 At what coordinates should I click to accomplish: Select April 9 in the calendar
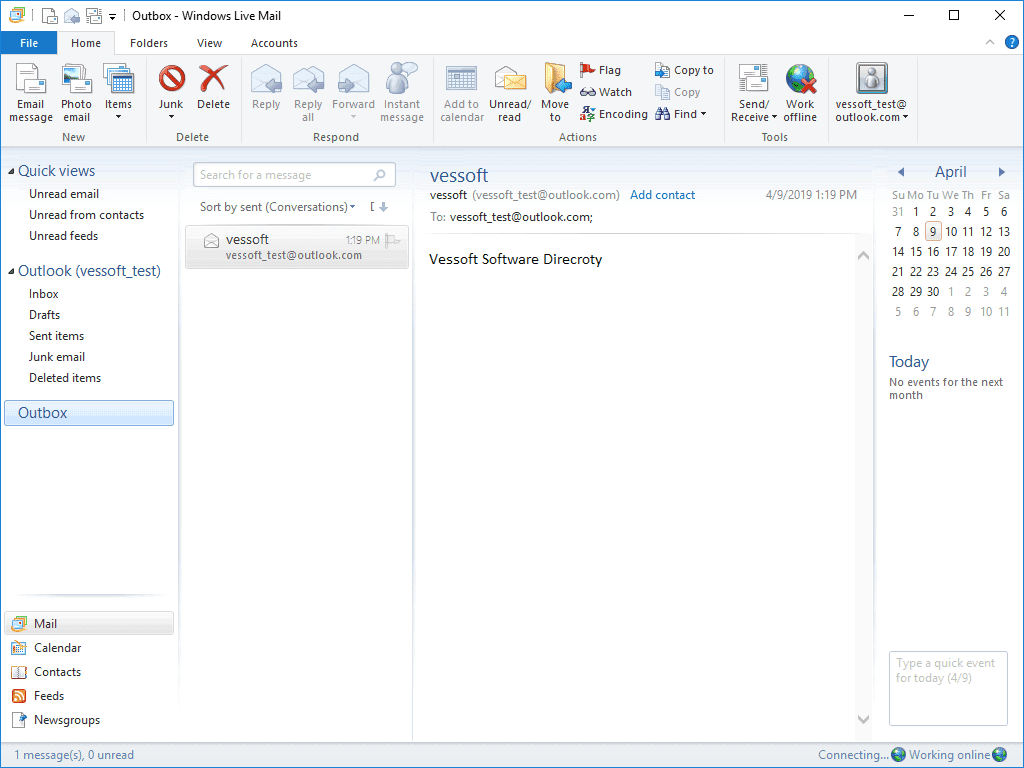point(933,232)
